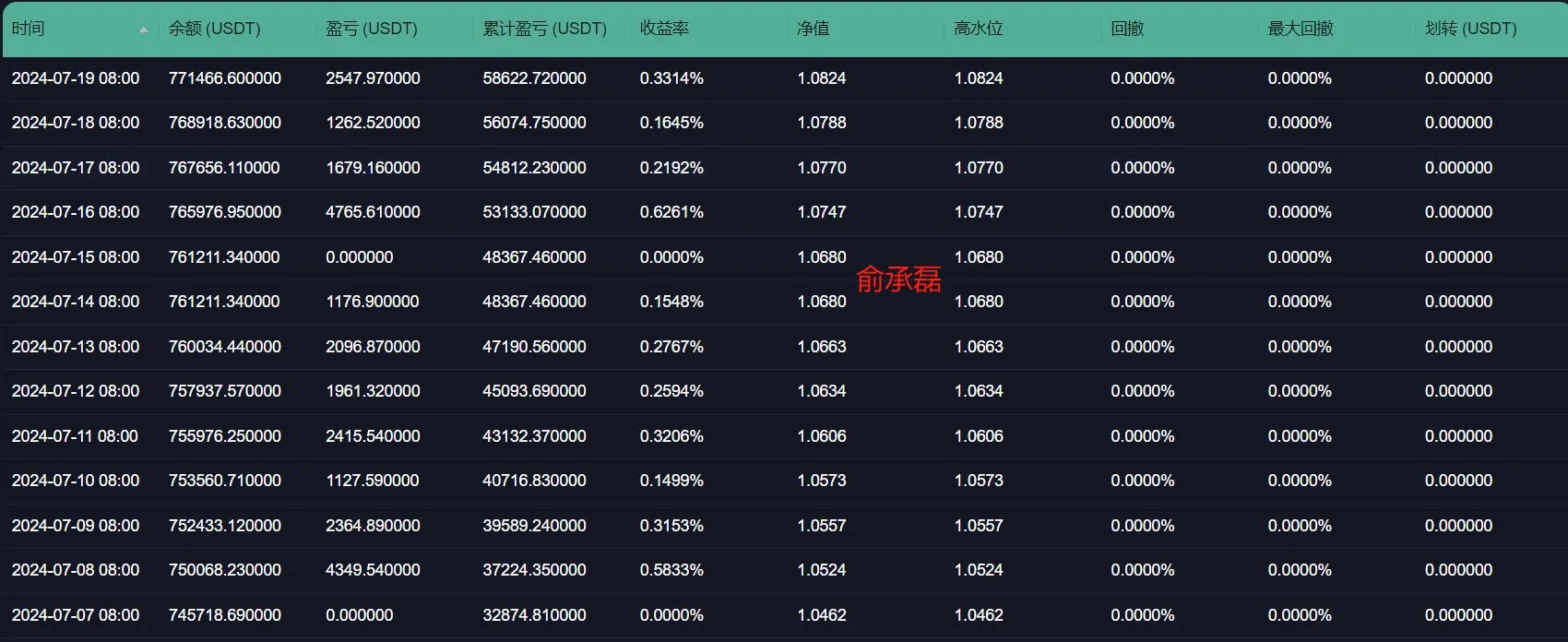Click cumulative profit 40716.830000
Image resolution: width=1568 pixels, height=642 pixels.
534,481
